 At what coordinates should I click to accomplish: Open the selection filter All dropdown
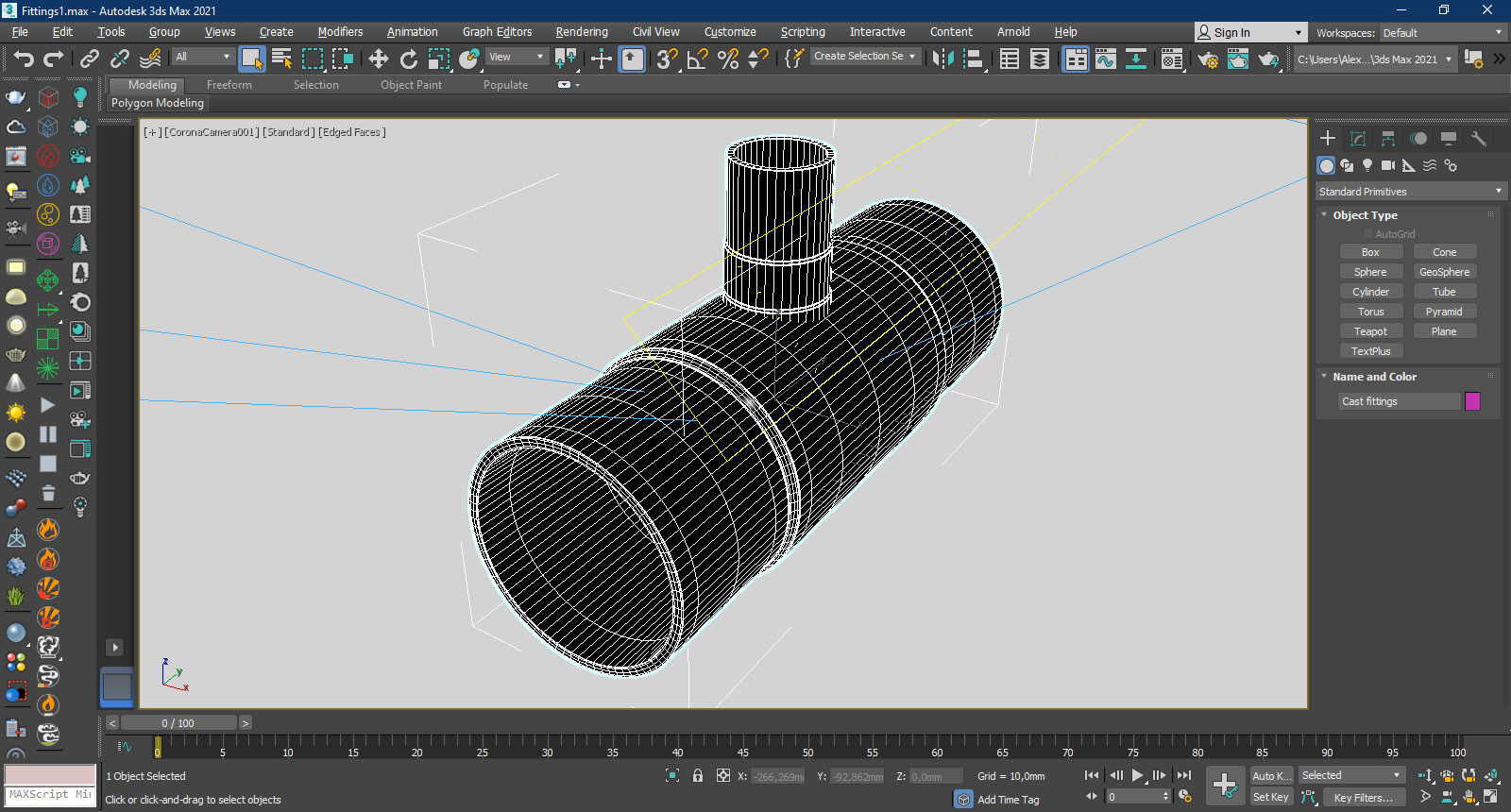click(203, 57)
